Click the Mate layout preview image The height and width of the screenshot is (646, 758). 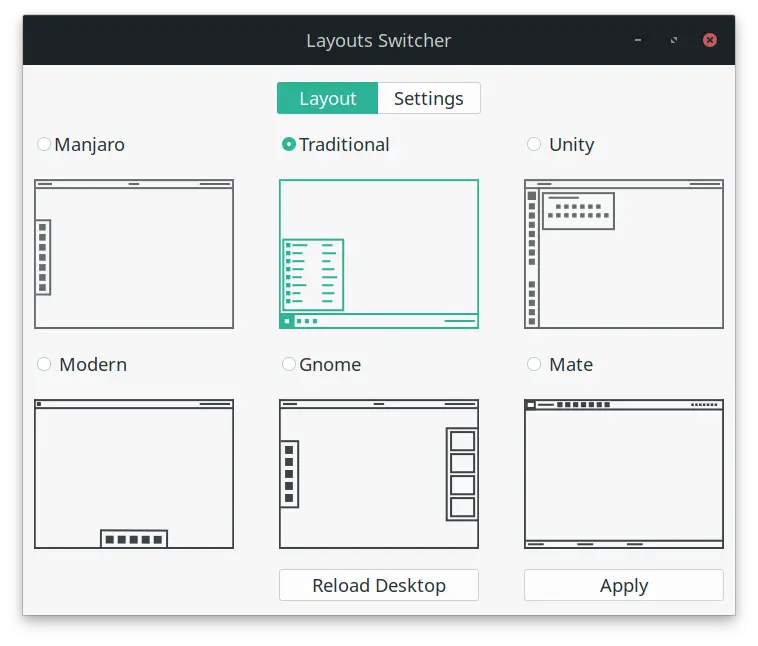[624, 474]
